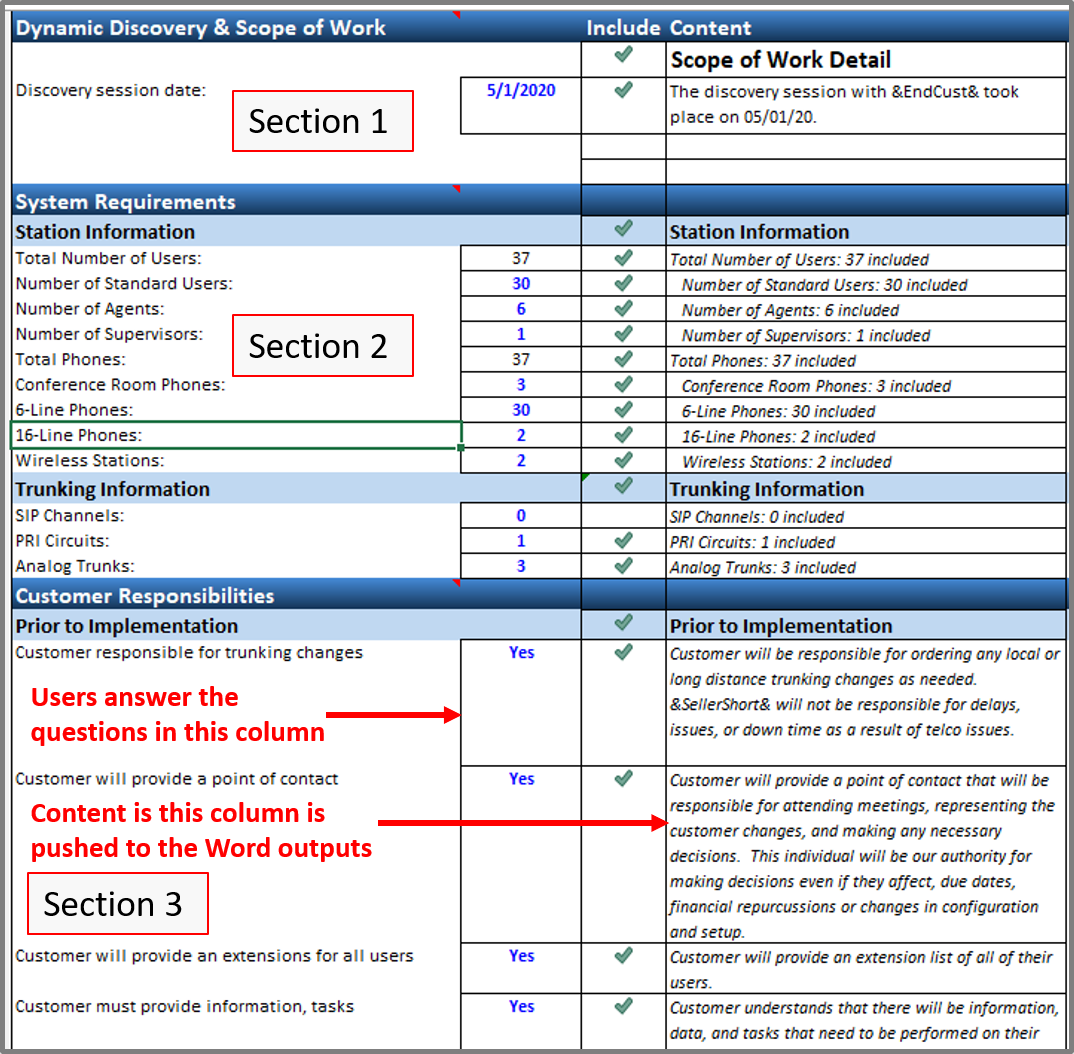Select the 'Analog Trunks:' label cell

coord(236,566)
